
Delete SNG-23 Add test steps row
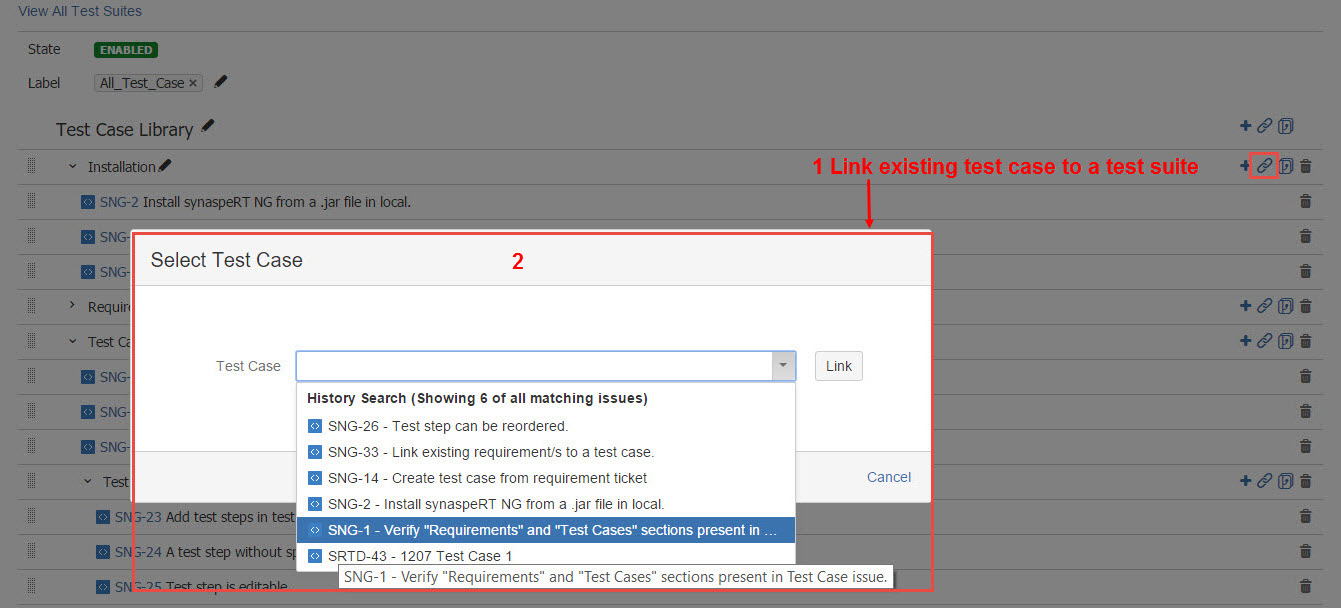click(x=1305, y=516)
